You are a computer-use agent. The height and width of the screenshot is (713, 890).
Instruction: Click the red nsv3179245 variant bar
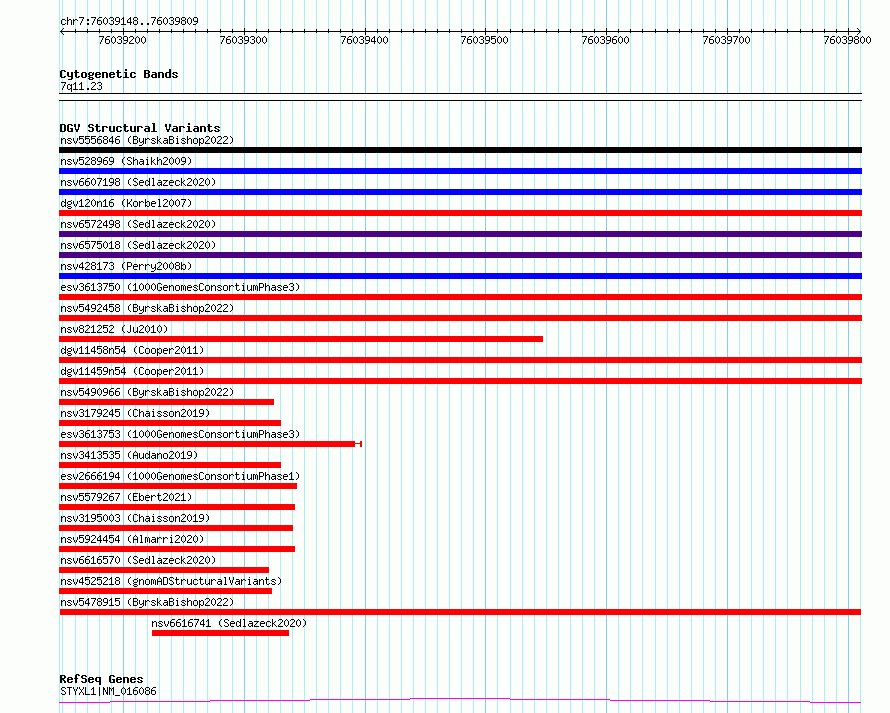coord(170,423)
